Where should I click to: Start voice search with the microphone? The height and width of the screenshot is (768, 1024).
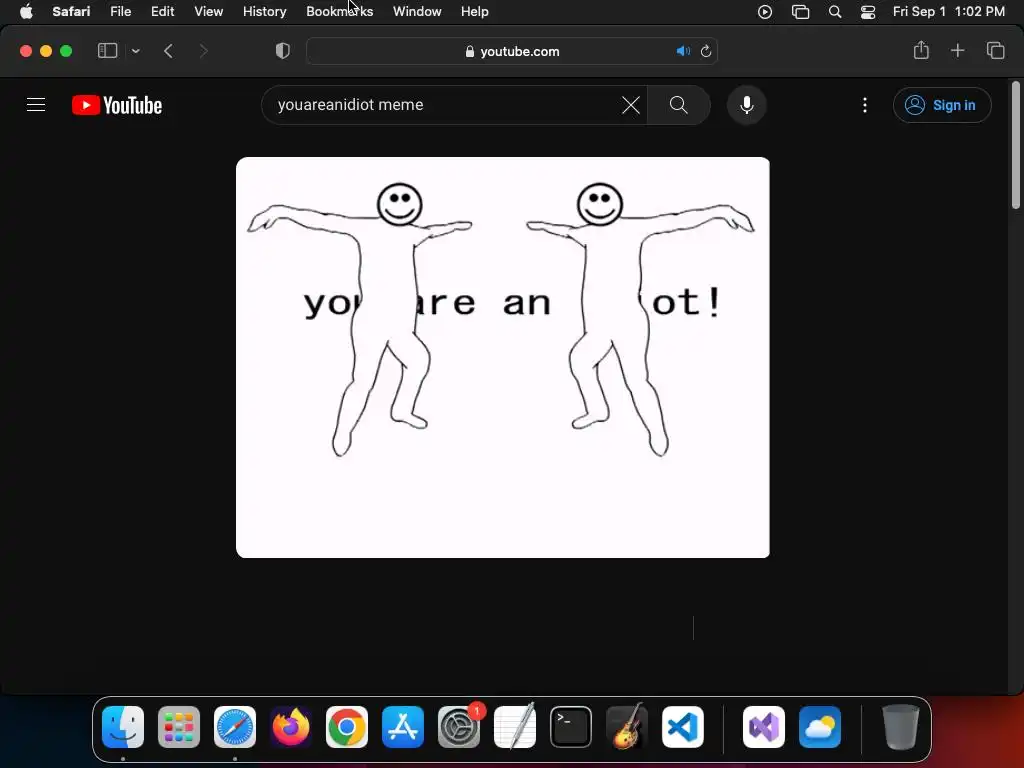746,104
